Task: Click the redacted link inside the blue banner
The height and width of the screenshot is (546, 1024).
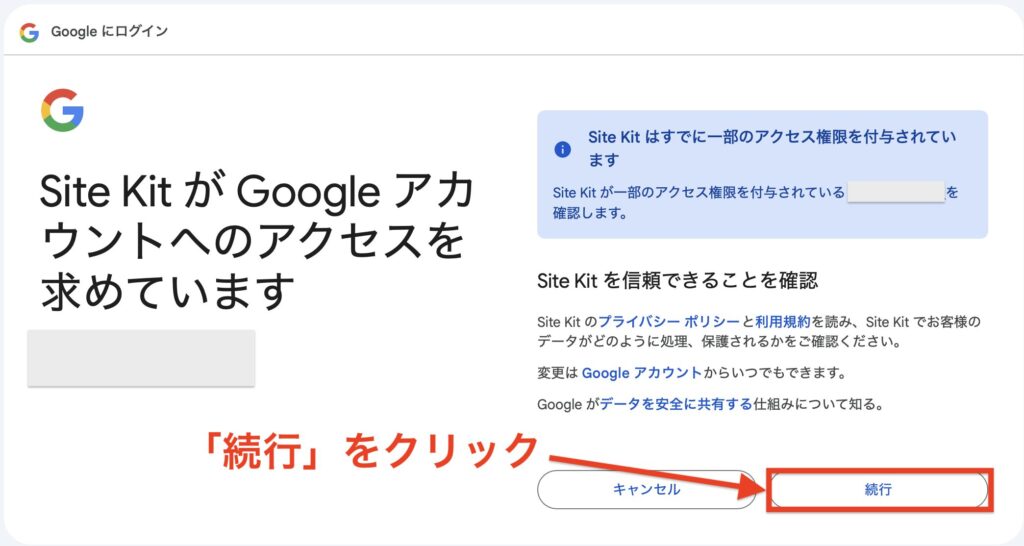Action: [895, 192]
